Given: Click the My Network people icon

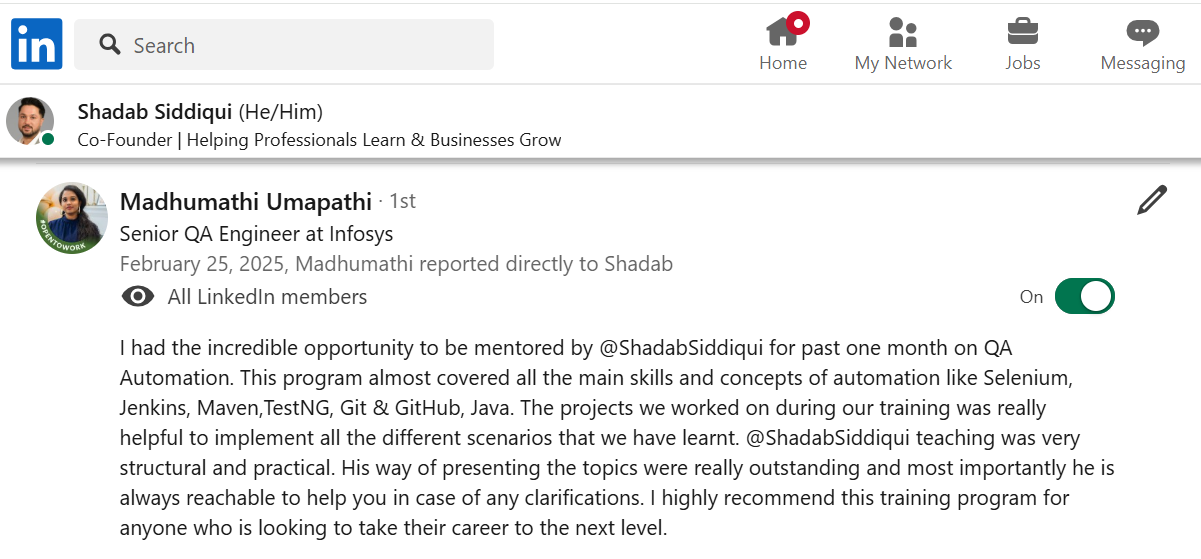Looking at the screenshot, I should click(x=902, y=33).
